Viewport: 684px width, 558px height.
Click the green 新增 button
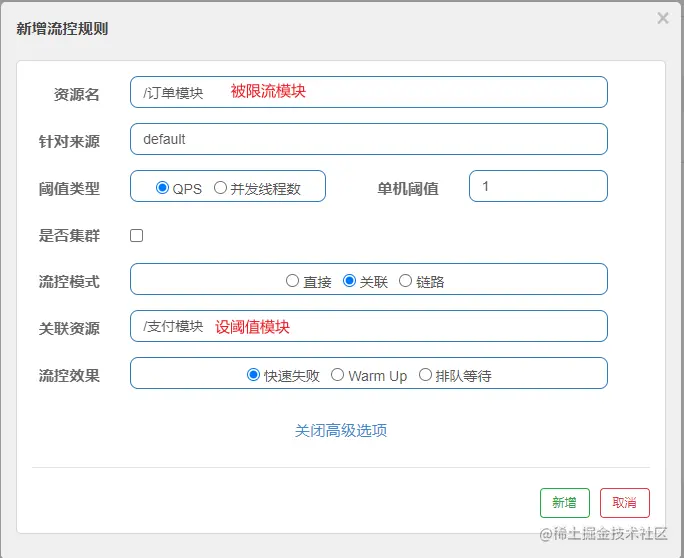[565, 503]
